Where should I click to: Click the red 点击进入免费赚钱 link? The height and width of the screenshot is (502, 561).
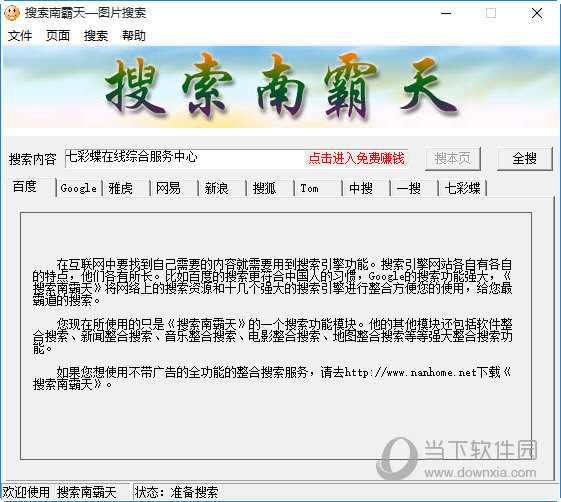tap(356, 158)
